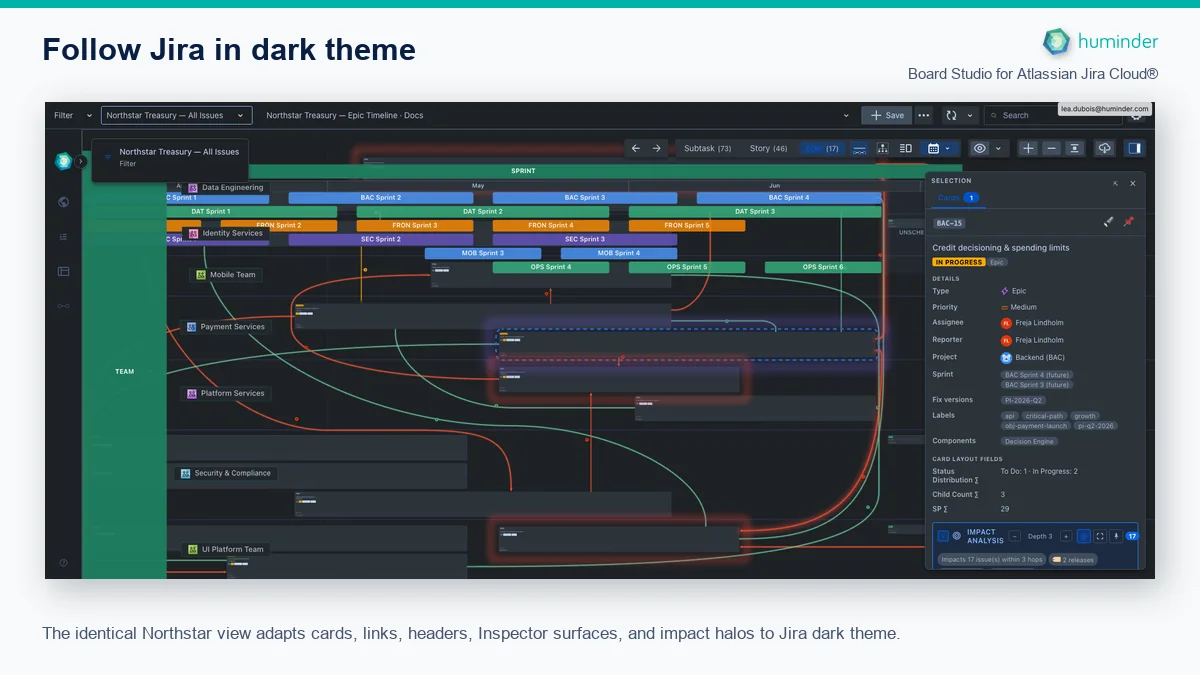
Task: Open the calendar mode dropdown chevron
Action: point(948,148)
